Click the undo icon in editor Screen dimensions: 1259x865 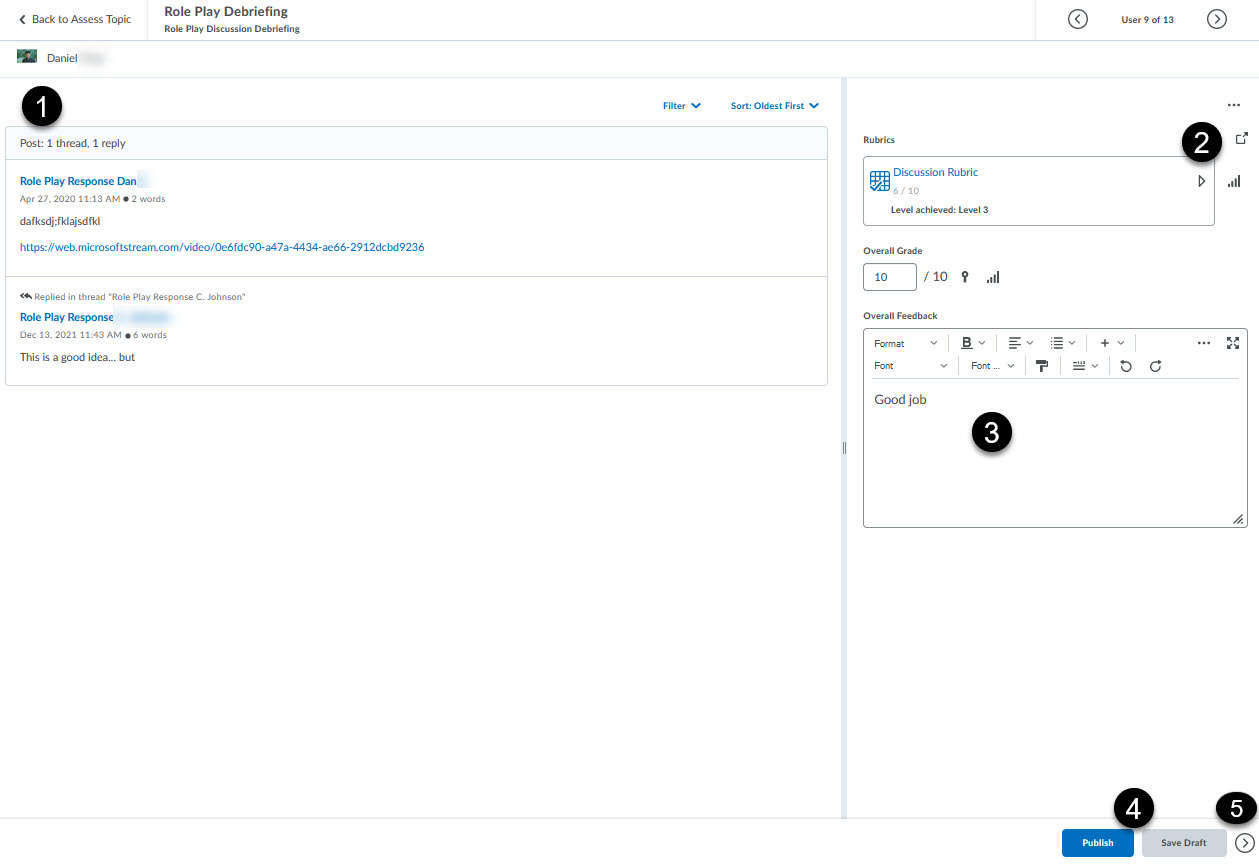pyautogui.click(x=1126, y=366)
